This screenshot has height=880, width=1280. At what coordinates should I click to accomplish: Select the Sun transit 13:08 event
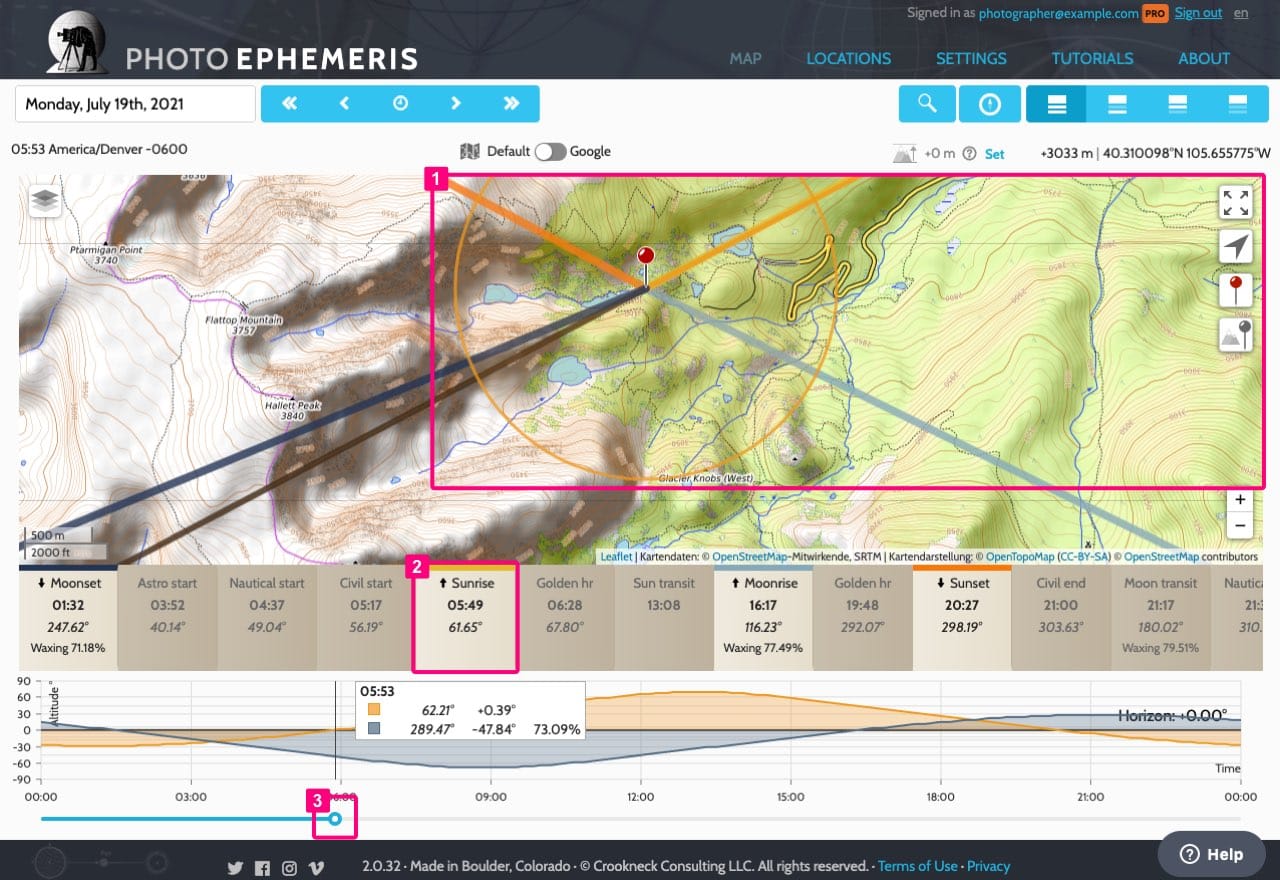(663, 618)
